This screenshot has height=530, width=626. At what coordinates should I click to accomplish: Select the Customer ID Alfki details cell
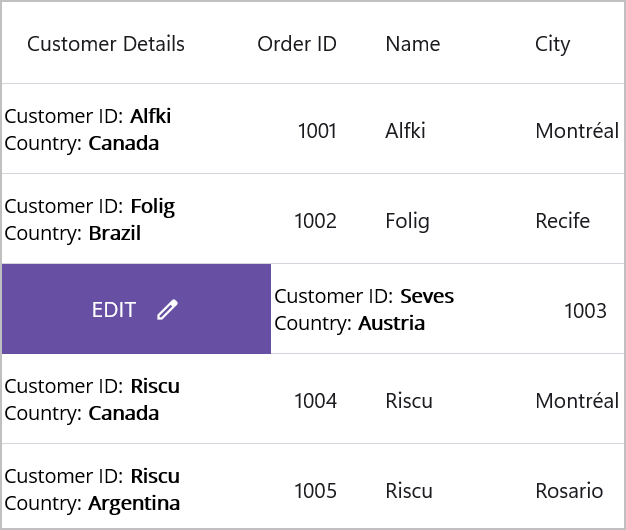88,129
